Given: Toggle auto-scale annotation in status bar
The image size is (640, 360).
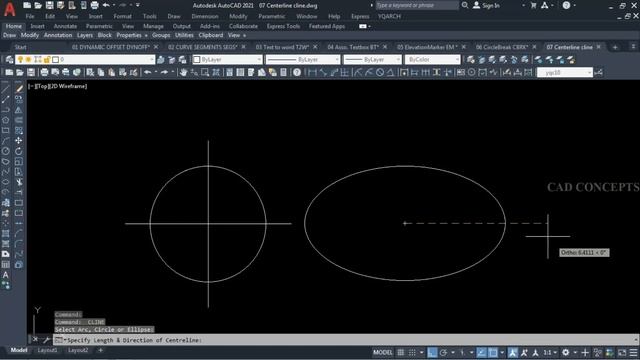Looking at the screenshot, I should click(x=524, y=352).
